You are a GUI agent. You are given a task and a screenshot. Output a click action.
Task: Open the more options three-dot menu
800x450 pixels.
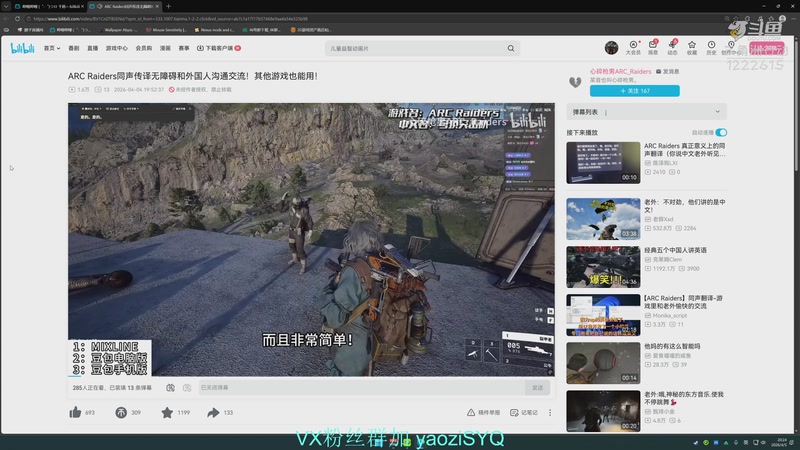point(550,412)
